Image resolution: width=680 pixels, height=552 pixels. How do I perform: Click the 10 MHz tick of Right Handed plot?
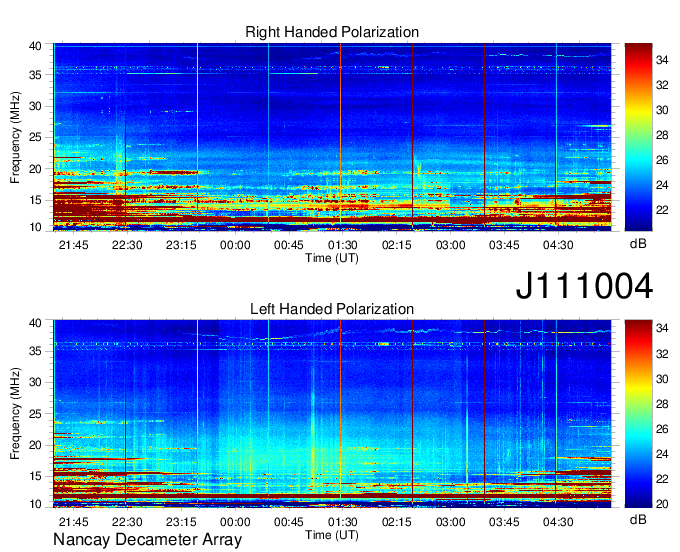tap(35, 227)
